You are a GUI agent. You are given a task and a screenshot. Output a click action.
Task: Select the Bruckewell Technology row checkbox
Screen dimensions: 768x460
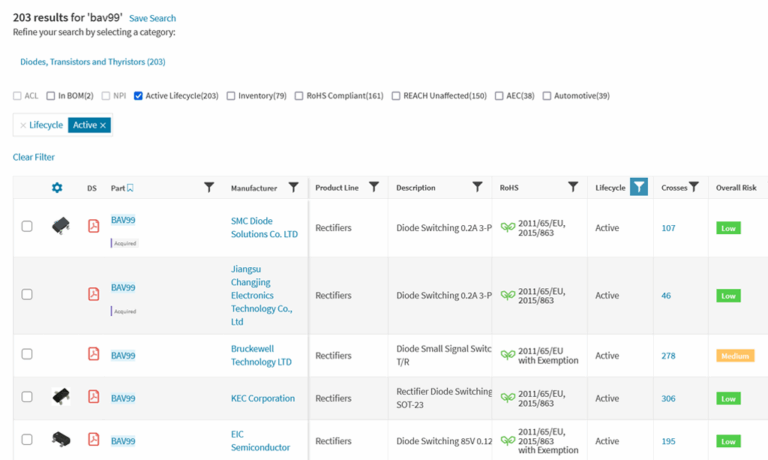[x=27, y=354]
